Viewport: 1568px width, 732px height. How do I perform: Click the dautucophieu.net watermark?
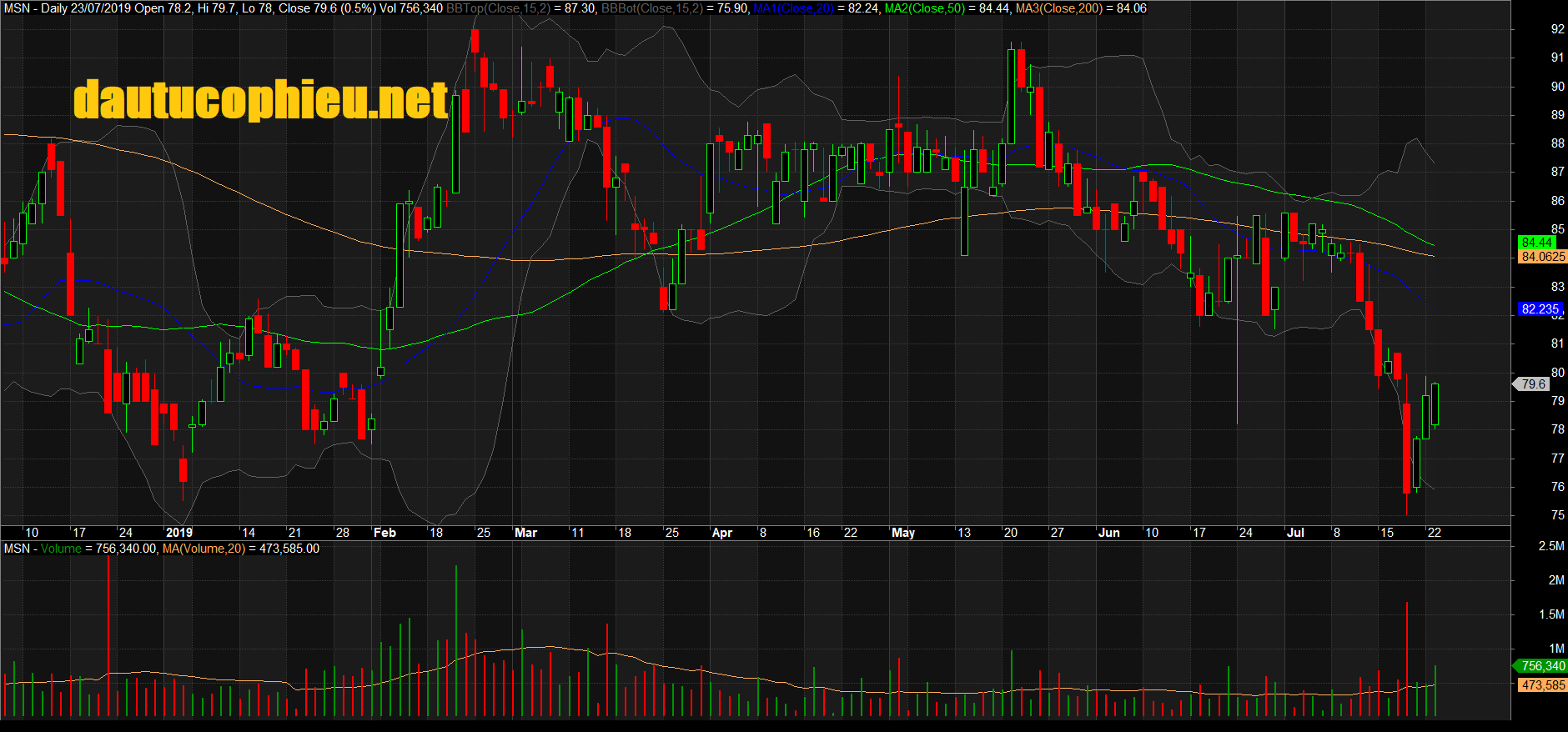tap(260, 100)
